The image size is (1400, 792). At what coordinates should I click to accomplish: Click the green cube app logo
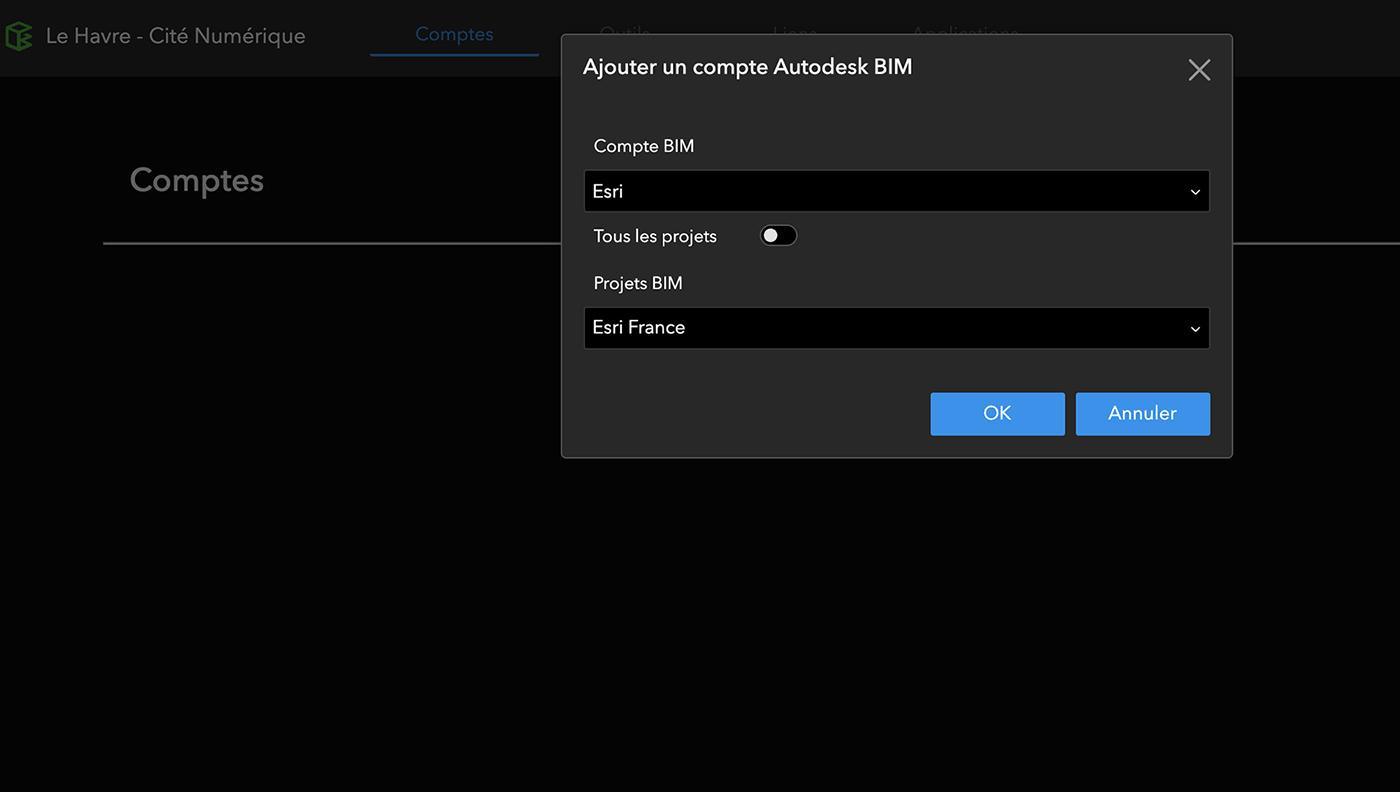coord(19,36)
